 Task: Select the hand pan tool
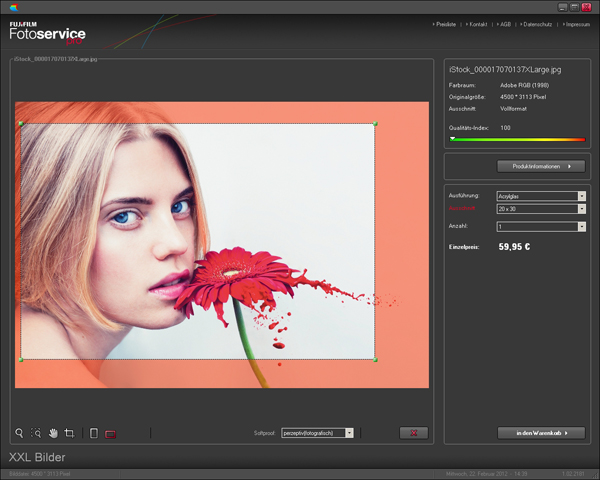[53, 433]
